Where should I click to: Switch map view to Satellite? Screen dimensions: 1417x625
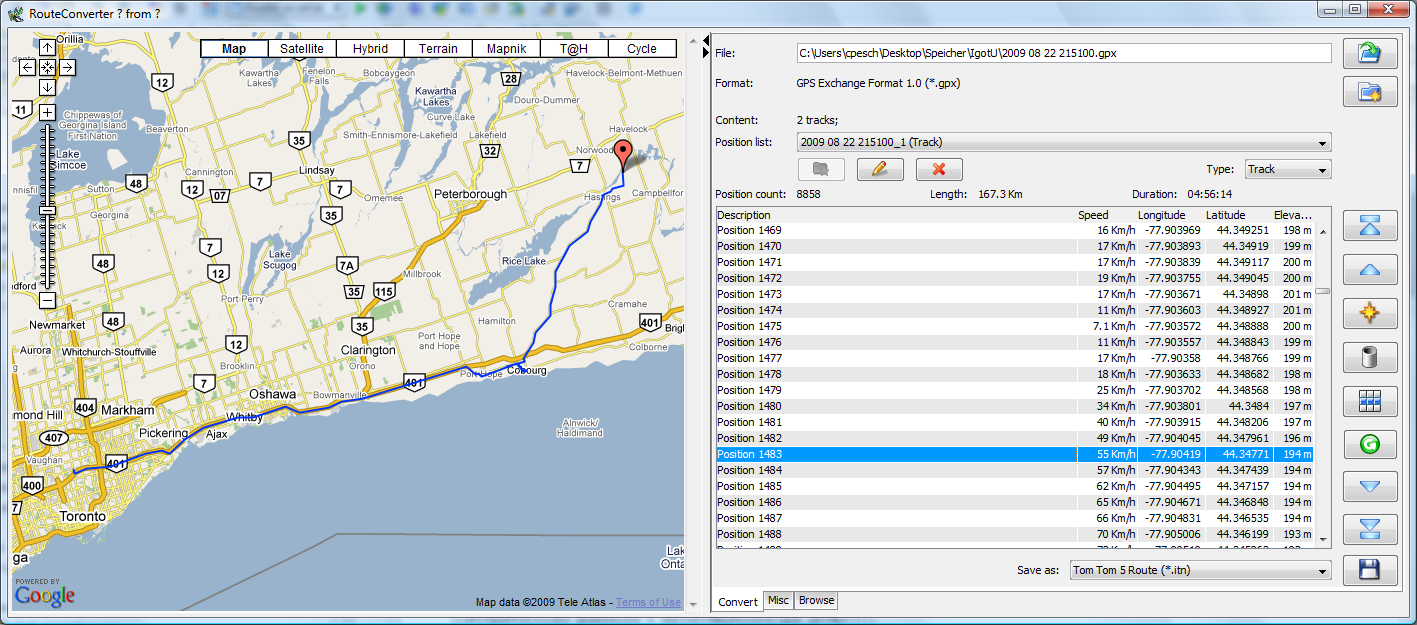pos(301,49)
